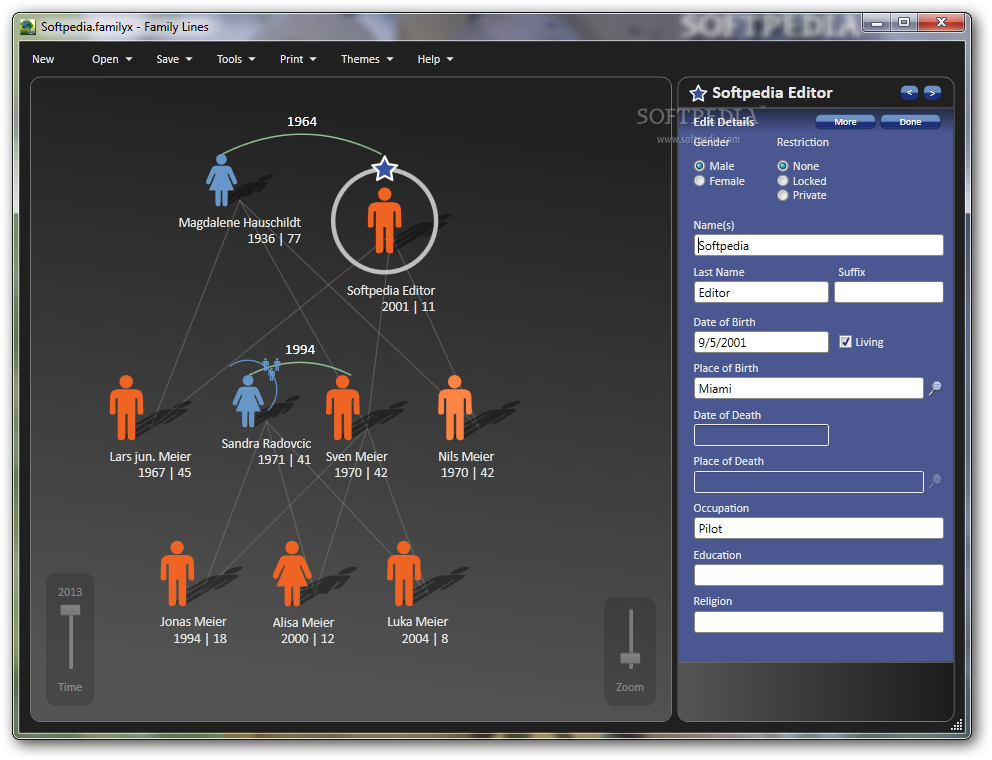Toggle the Living checkbox

(845, 342)
